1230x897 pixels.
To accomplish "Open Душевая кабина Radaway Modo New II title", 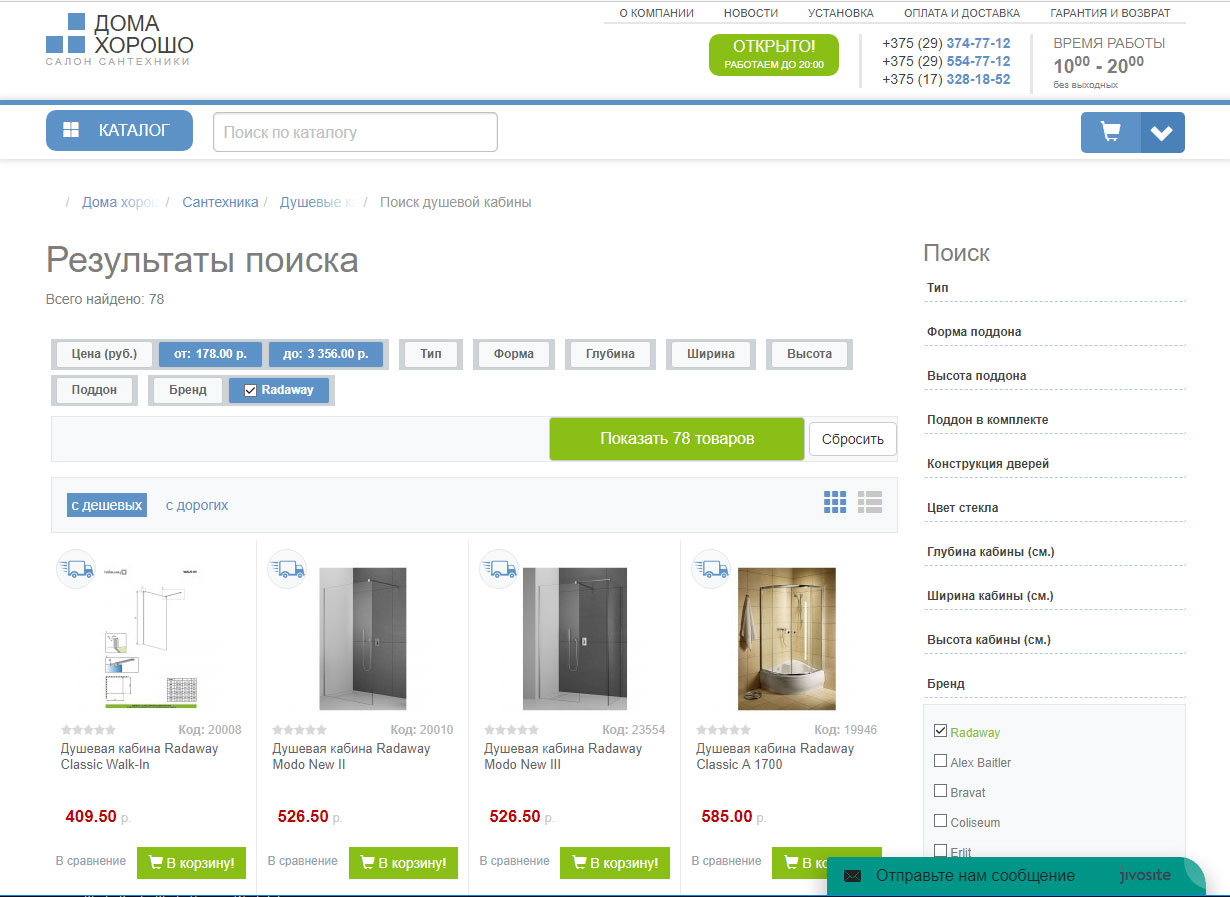I will point(351,756).
